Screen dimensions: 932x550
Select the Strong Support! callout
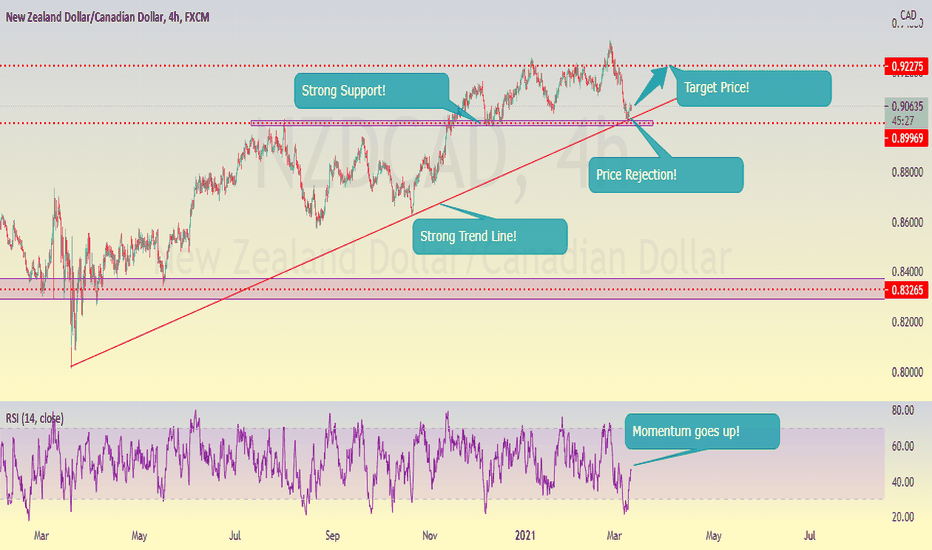[x=371, y=91]
